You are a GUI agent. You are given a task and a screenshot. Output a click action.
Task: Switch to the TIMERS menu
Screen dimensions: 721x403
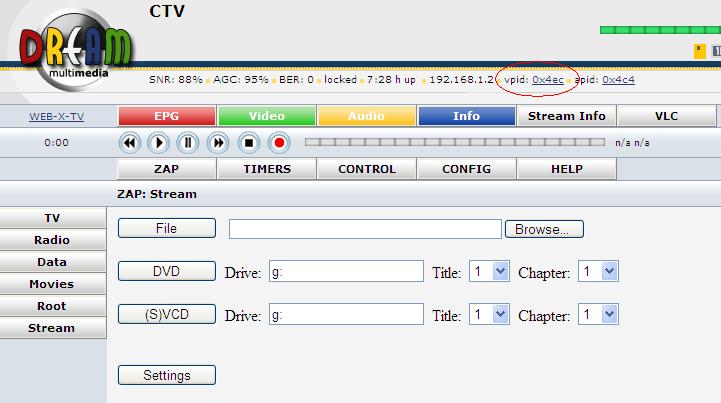[267, 169]
